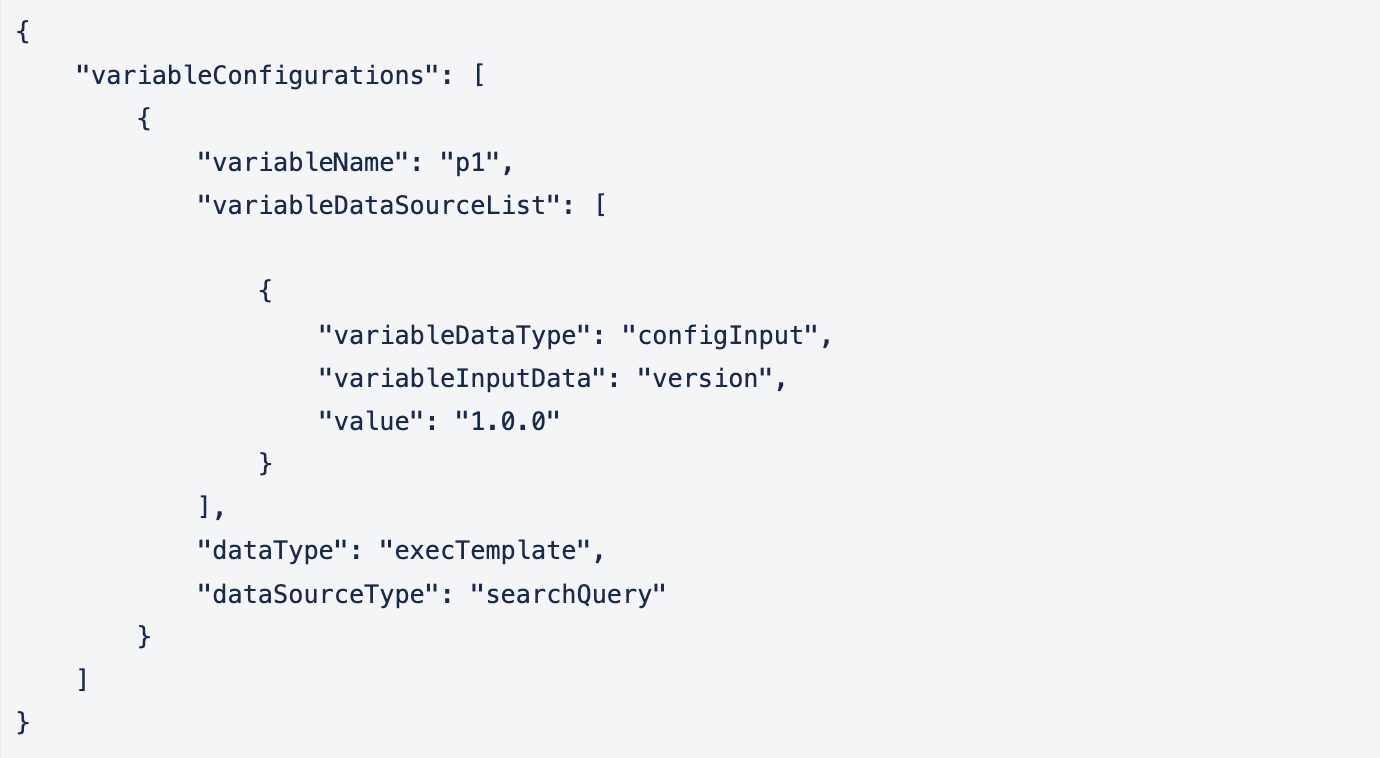Click the opening bracket after "variableConfigurations"
The height and width of the screenshot is (758, 1380).
point(479,76)
